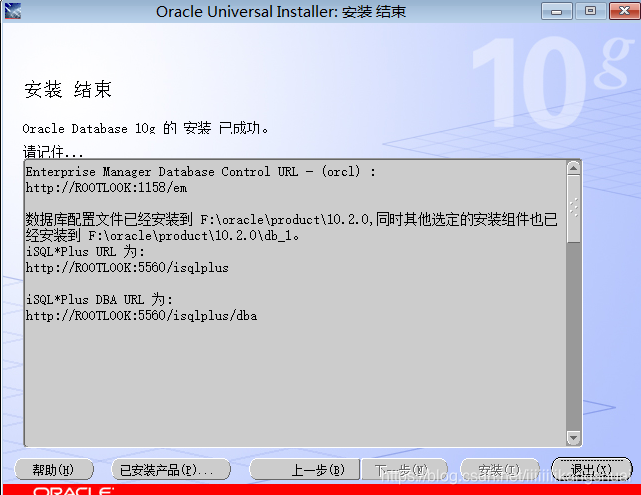
Task: Click the Enterprise Manager Database Control URL line
Action: pos(200,171)
